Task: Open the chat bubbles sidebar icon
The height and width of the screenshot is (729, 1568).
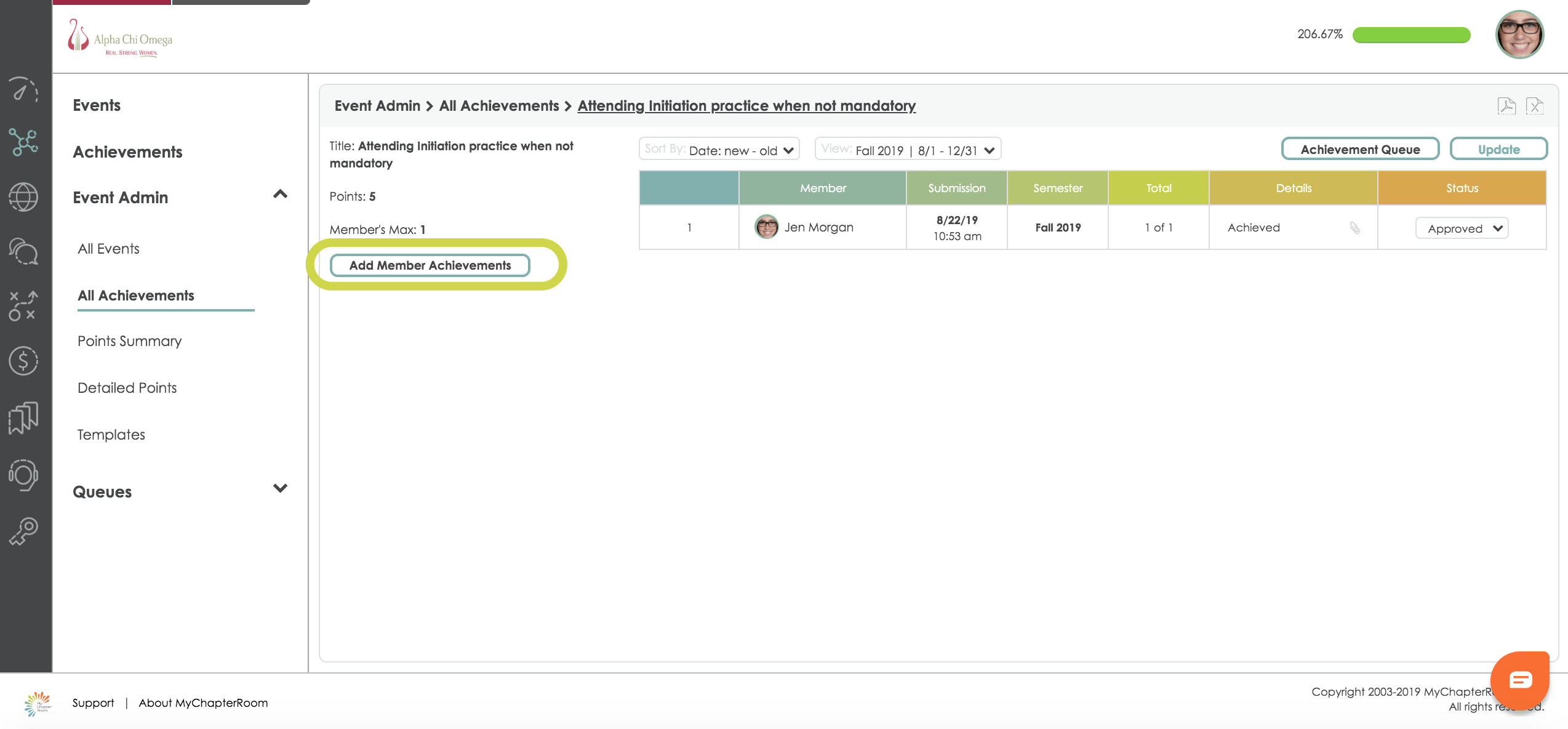Action: point(23,251)
